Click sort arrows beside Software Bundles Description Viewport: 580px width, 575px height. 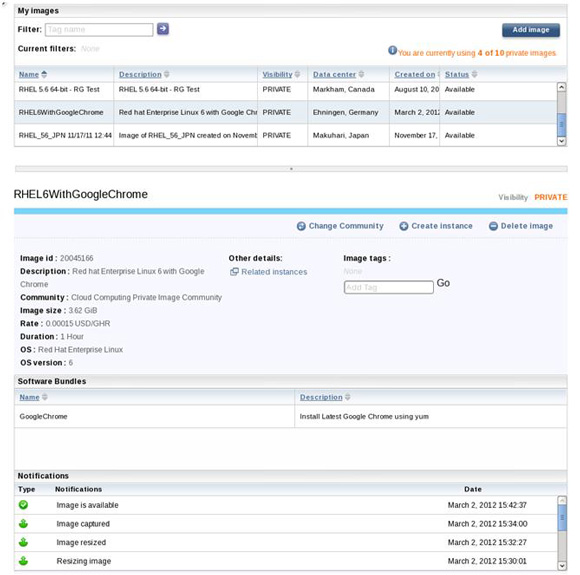tap(348, 397)
